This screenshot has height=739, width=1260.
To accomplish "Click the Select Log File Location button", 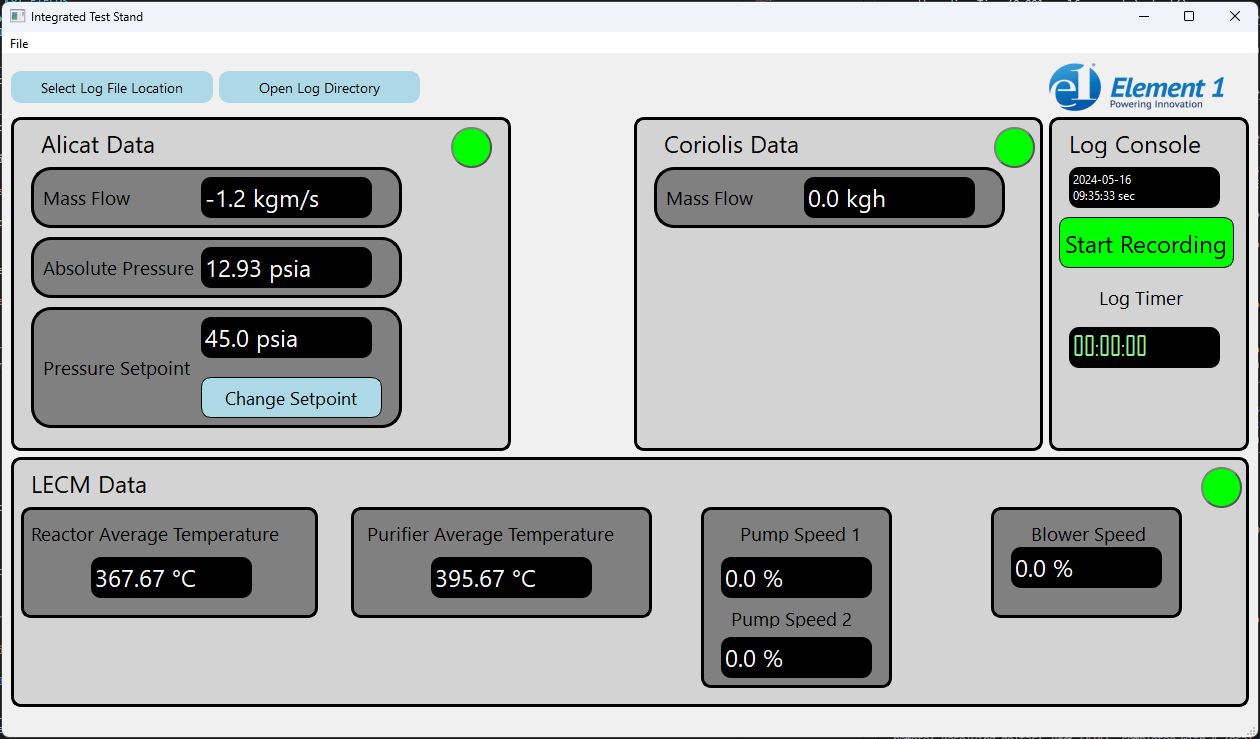I will [x=111, y=87].
